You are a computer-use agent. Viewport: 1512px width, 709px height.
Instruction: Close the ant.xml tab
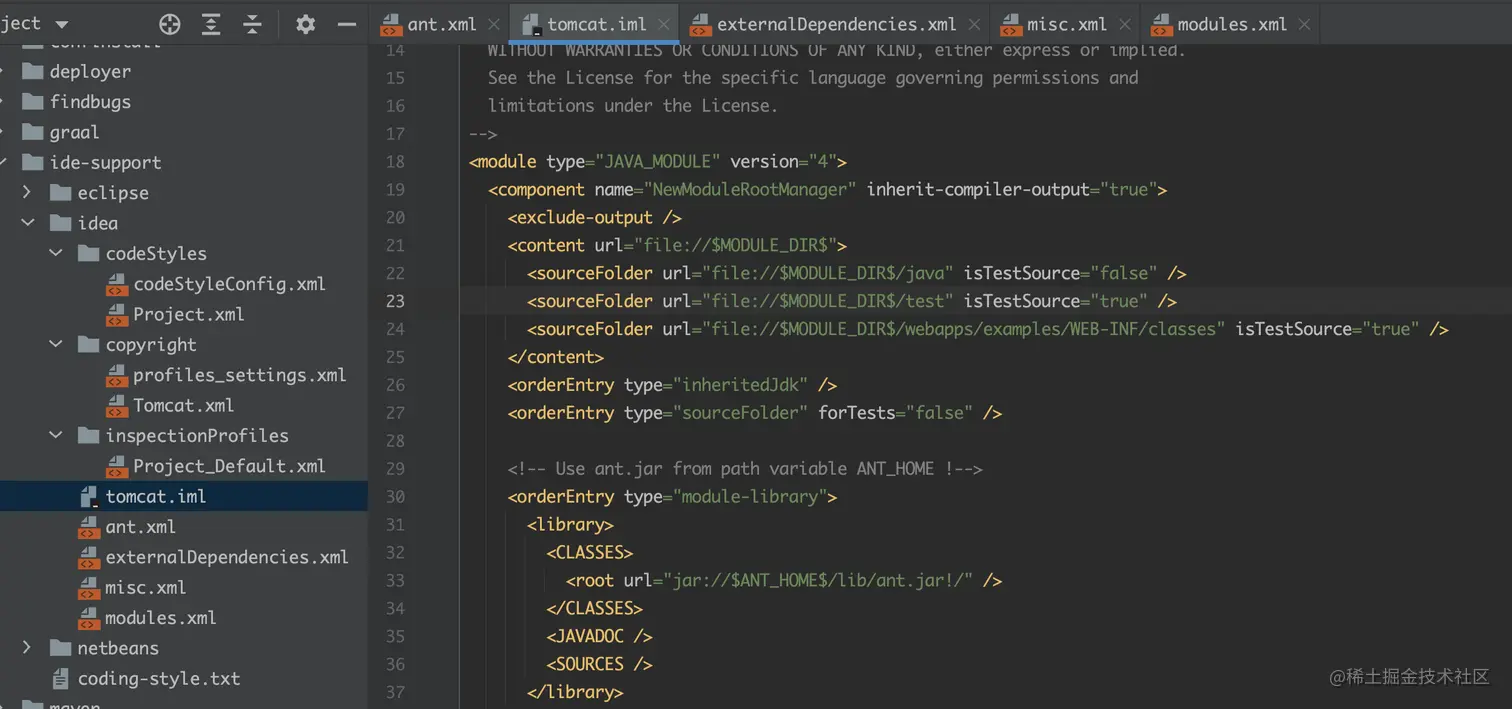(x=493, y=24)
